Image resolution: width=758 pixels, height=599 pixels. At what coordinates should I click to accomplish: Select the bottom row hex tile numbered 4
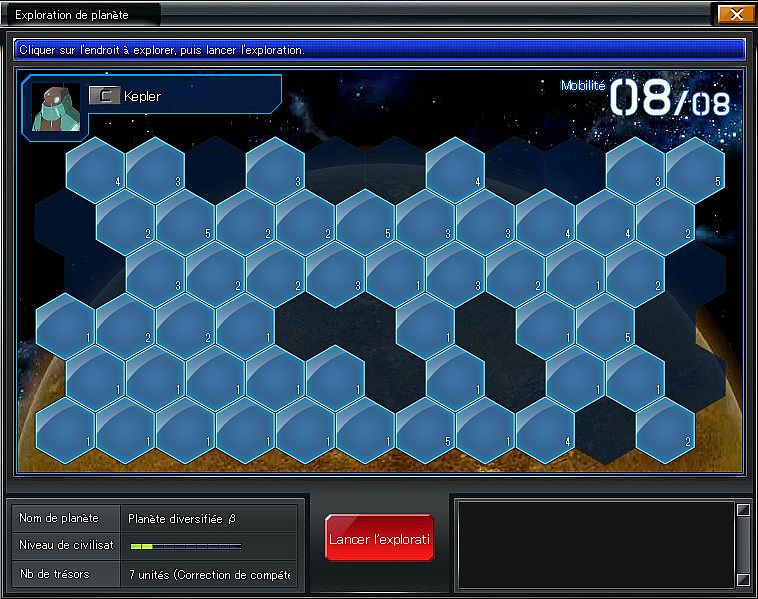(545, 430)
